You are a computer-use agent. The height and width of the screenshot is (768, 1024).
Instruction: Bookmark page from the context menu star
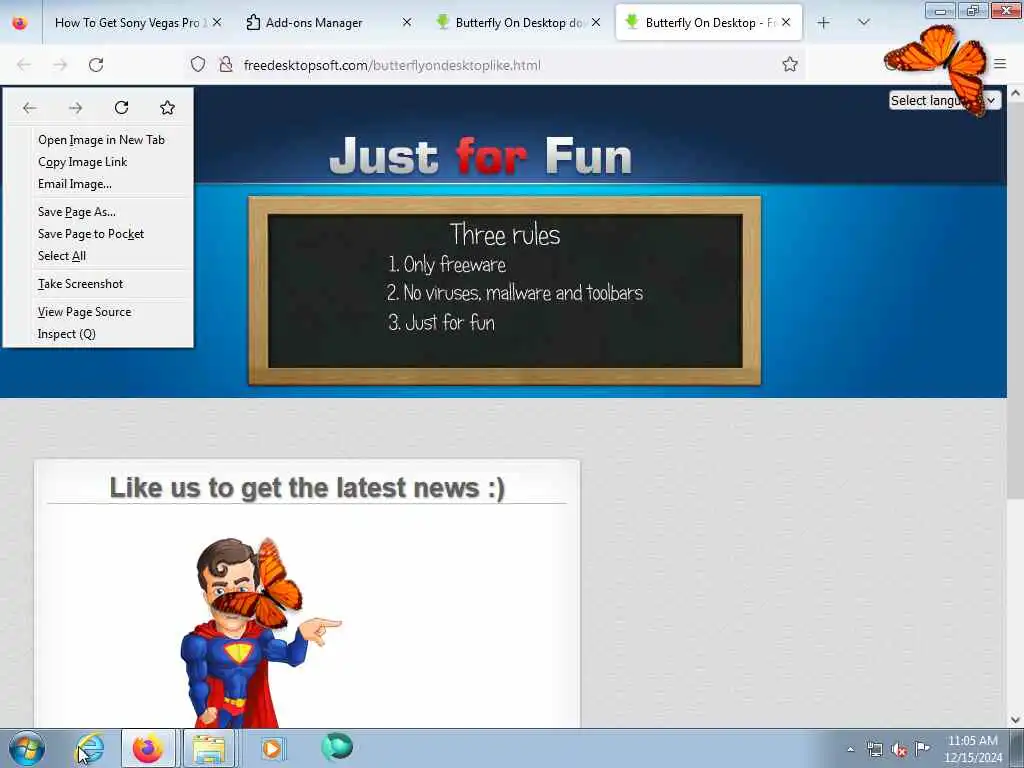coord(167,108)
